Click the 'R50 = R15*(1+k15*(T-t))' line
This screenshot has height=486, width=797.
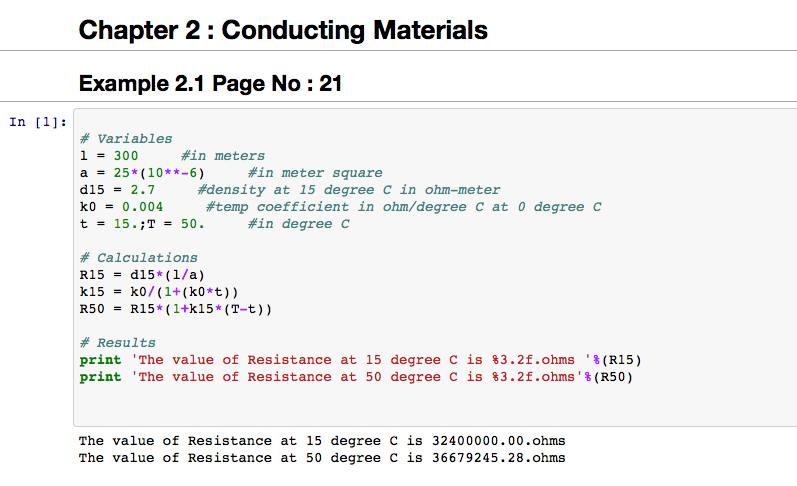175,309
